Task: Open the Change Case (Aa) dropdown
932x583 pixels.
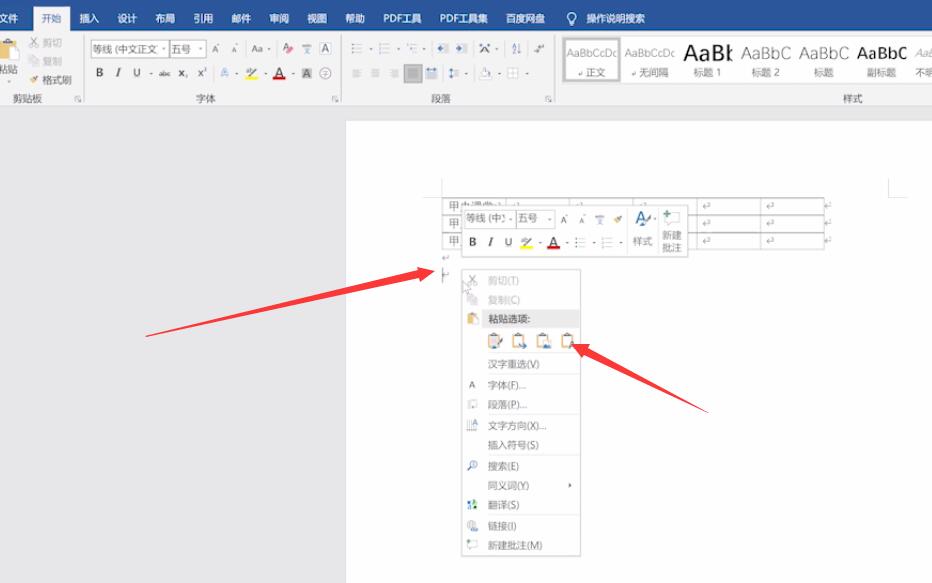Action: click(x=260, y=49)
